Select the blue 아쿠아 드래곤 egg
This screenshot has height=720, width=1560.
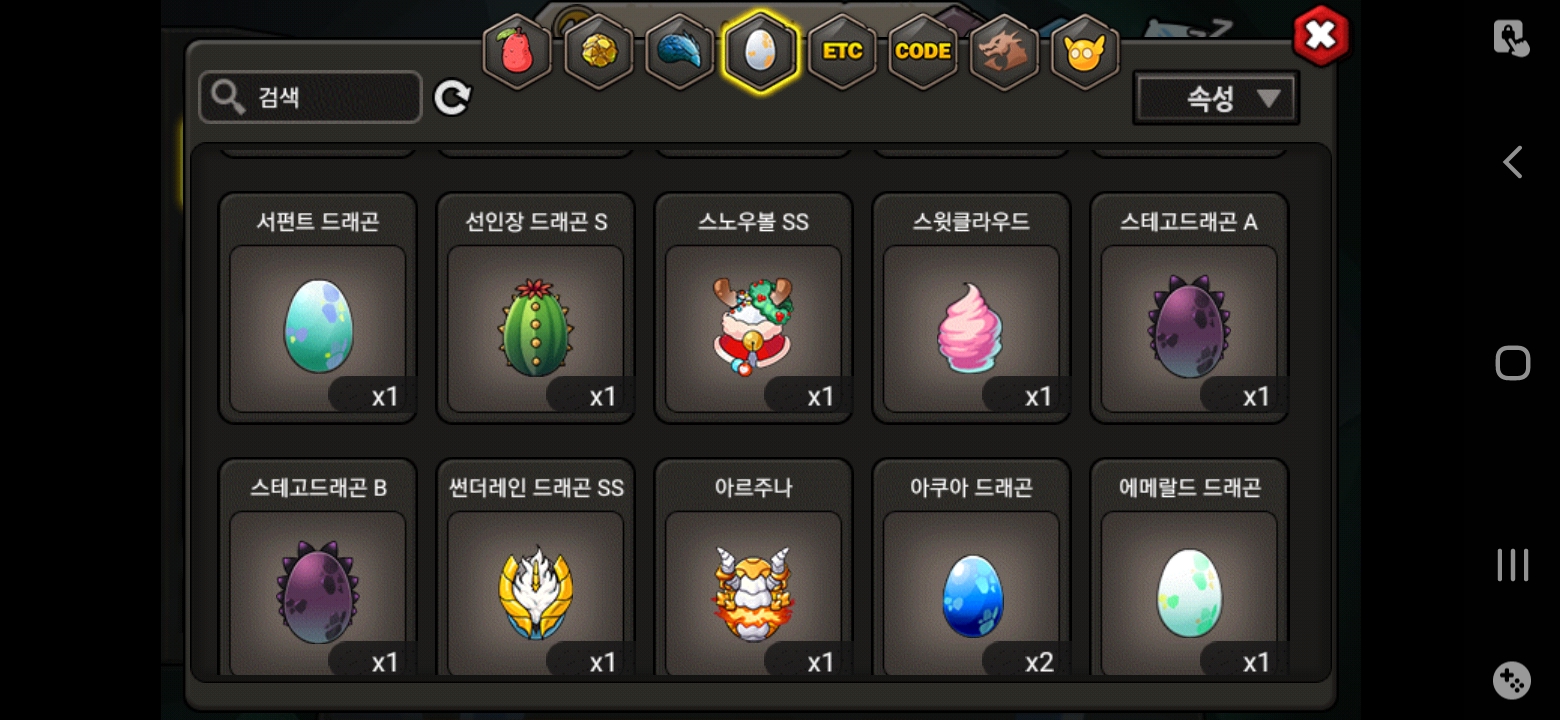tap(972, 570)
